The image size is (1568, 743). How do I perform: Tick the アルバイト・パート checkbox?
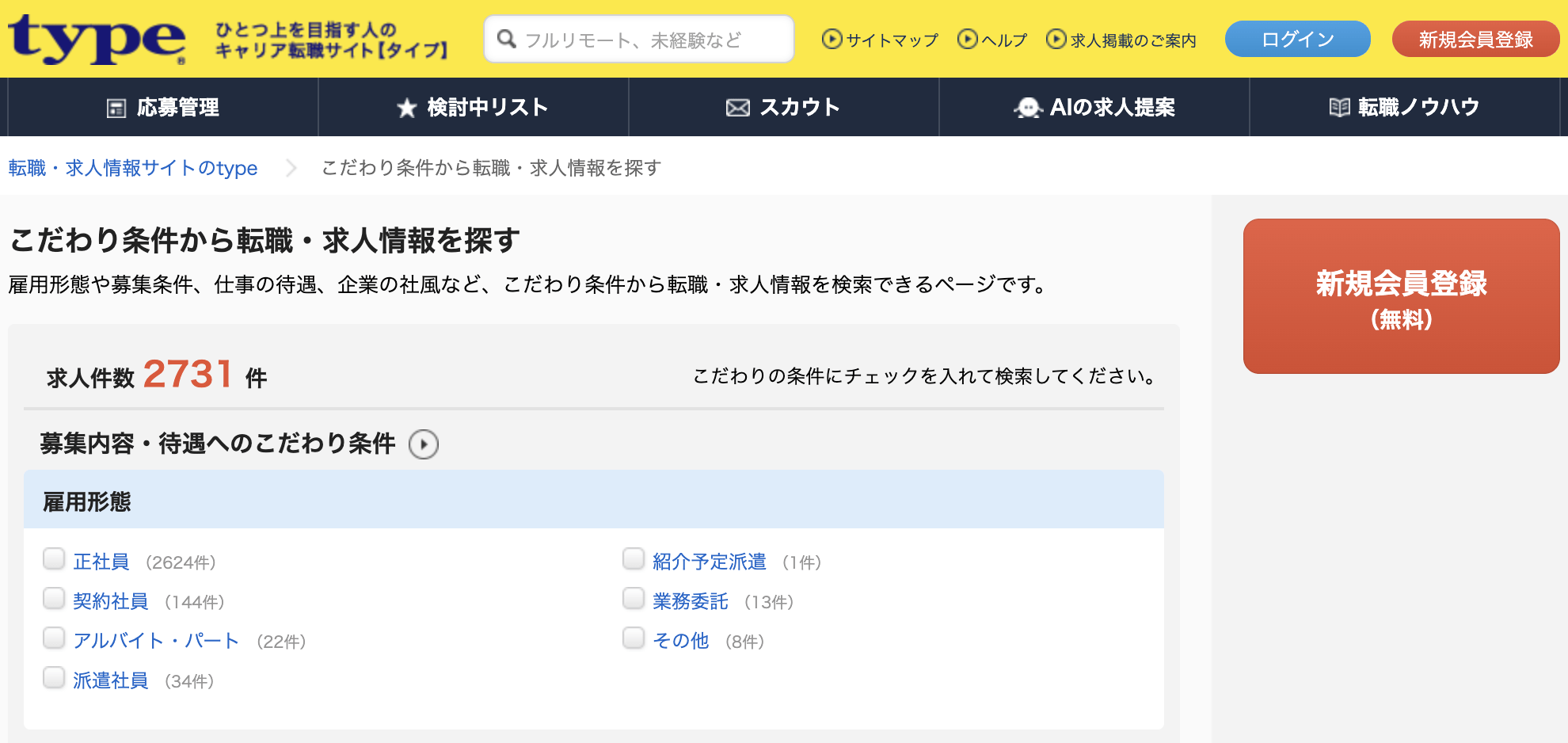(54, 638)
